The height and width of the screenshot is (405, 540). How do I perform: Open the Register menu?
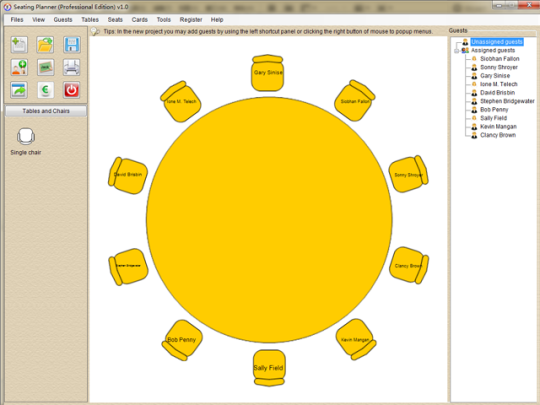tap(191, 20)
